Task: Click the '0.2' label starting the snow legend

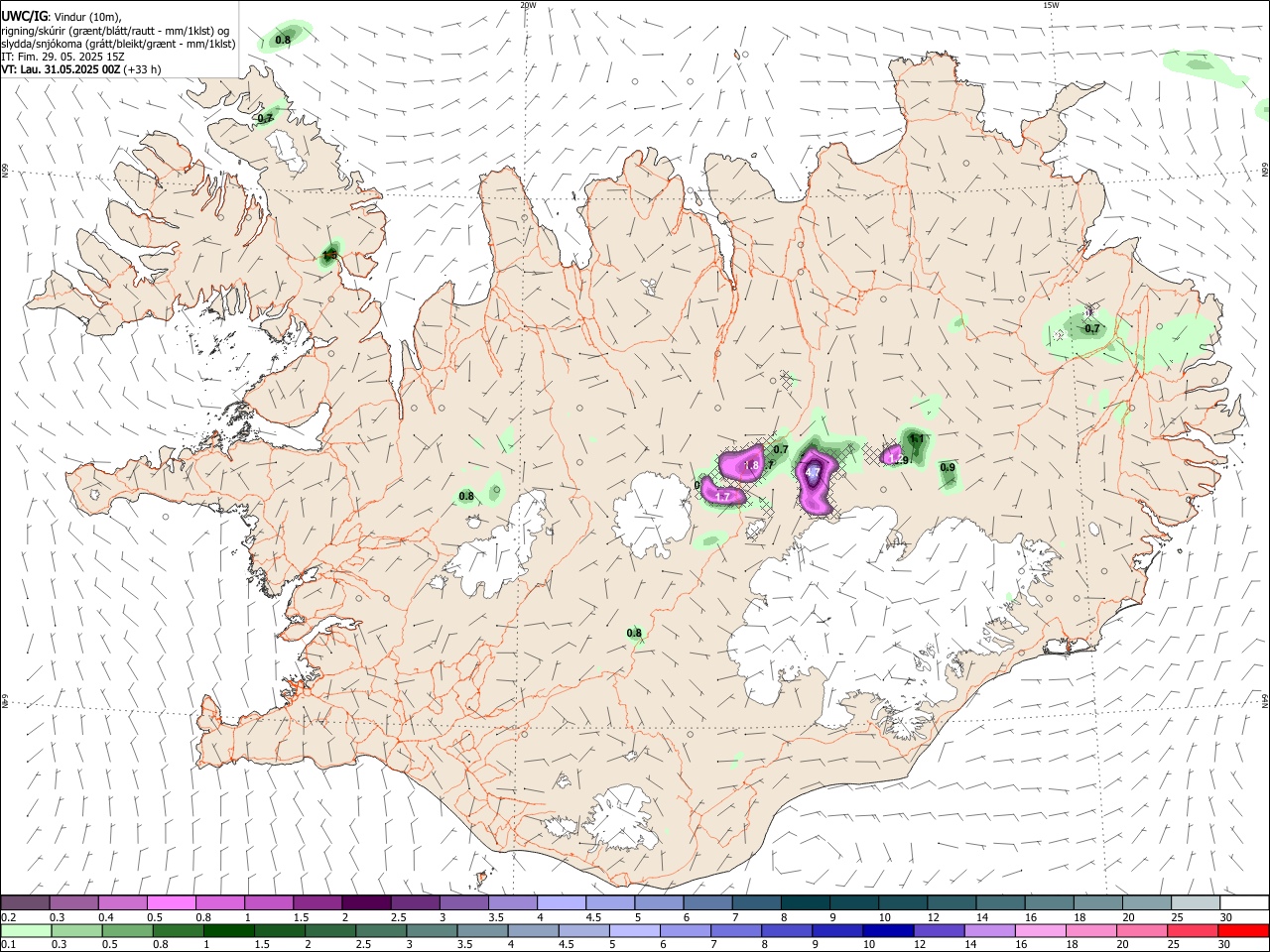Action: [x=9, y=917]
